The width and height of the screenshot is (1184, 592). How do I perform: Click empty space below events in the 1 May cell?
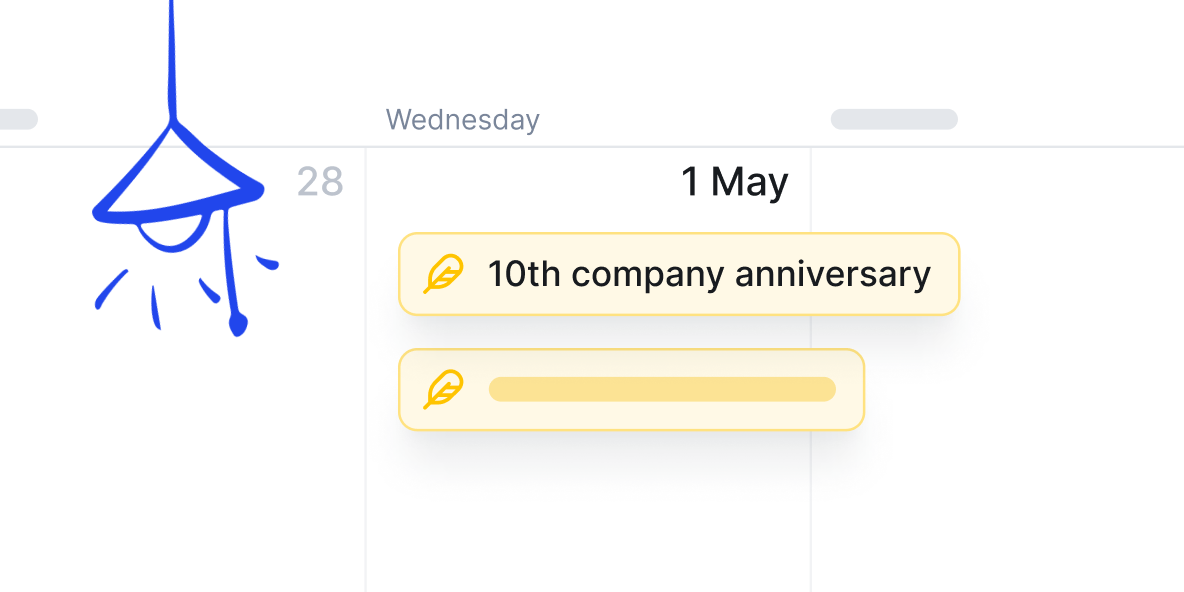588,520
